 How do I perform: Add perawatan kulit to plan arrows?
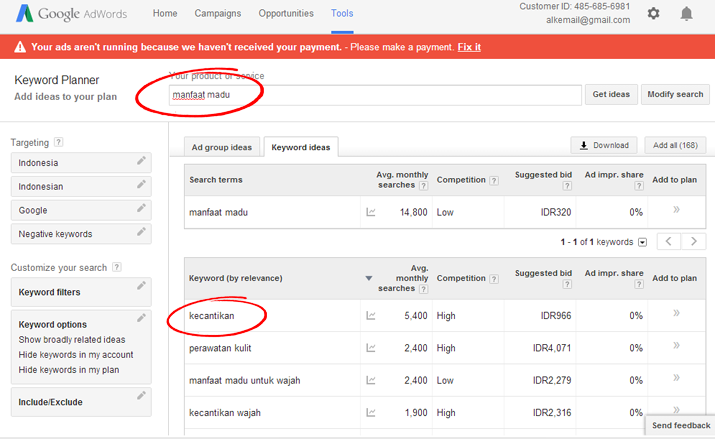pyautogui.click(x=676, y=346)
